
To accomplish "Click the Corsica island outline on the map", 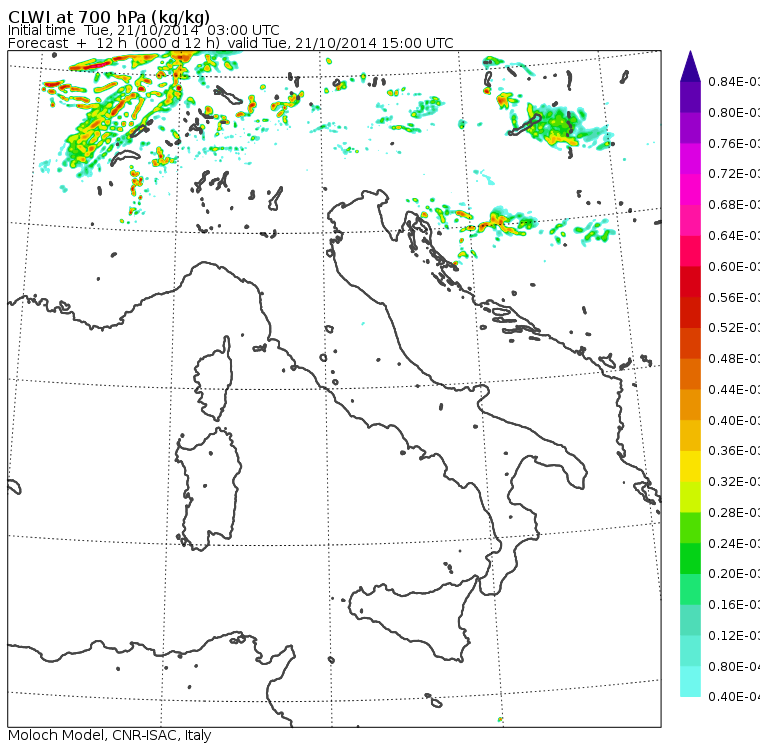I will point(213,378).
